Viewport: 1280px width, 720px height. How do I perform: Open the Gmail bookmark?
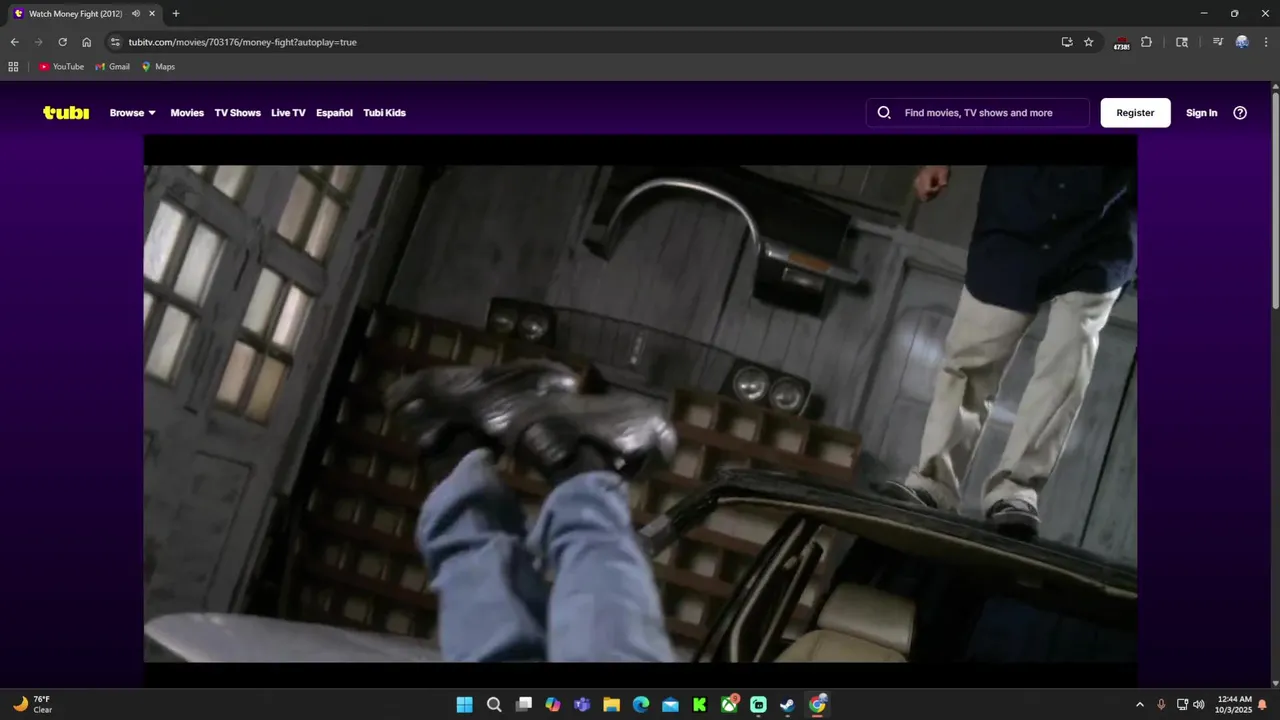pos(112,67)
